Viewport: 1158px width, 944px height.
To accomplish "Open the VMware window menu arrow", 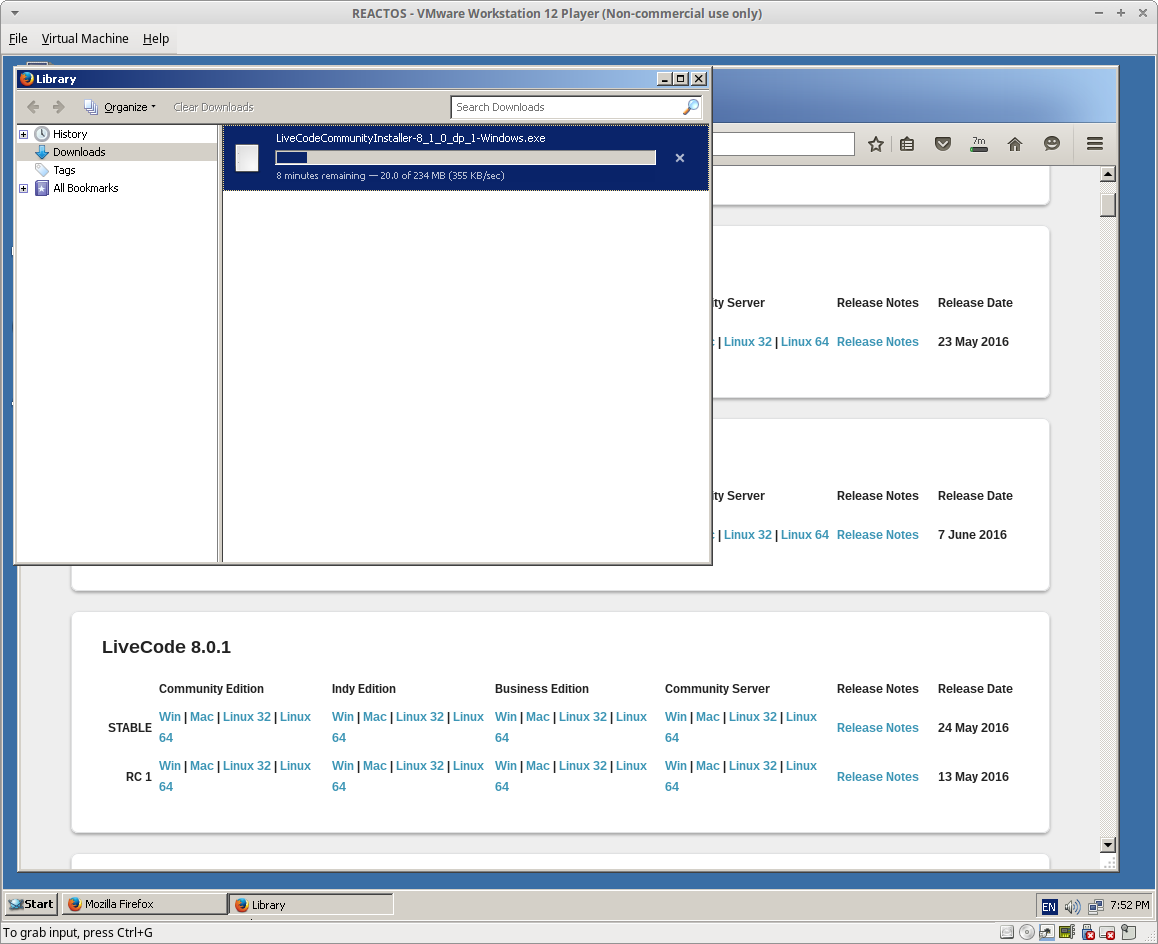I will 15,13.
